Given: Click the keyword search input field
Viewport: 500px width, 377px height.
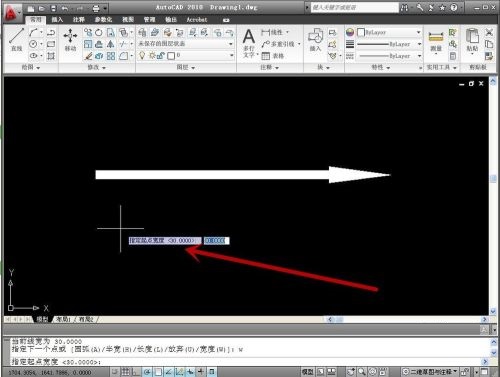Looking at the screenshot, I should 354,7.
